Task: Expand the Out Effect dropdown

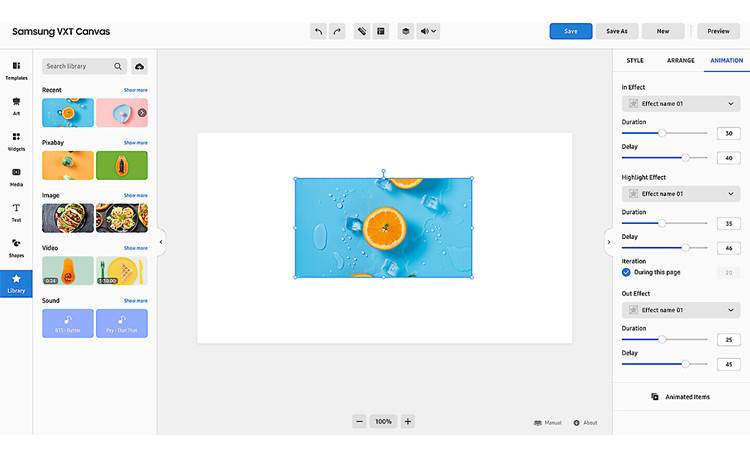Action: [x=680, y=310]
